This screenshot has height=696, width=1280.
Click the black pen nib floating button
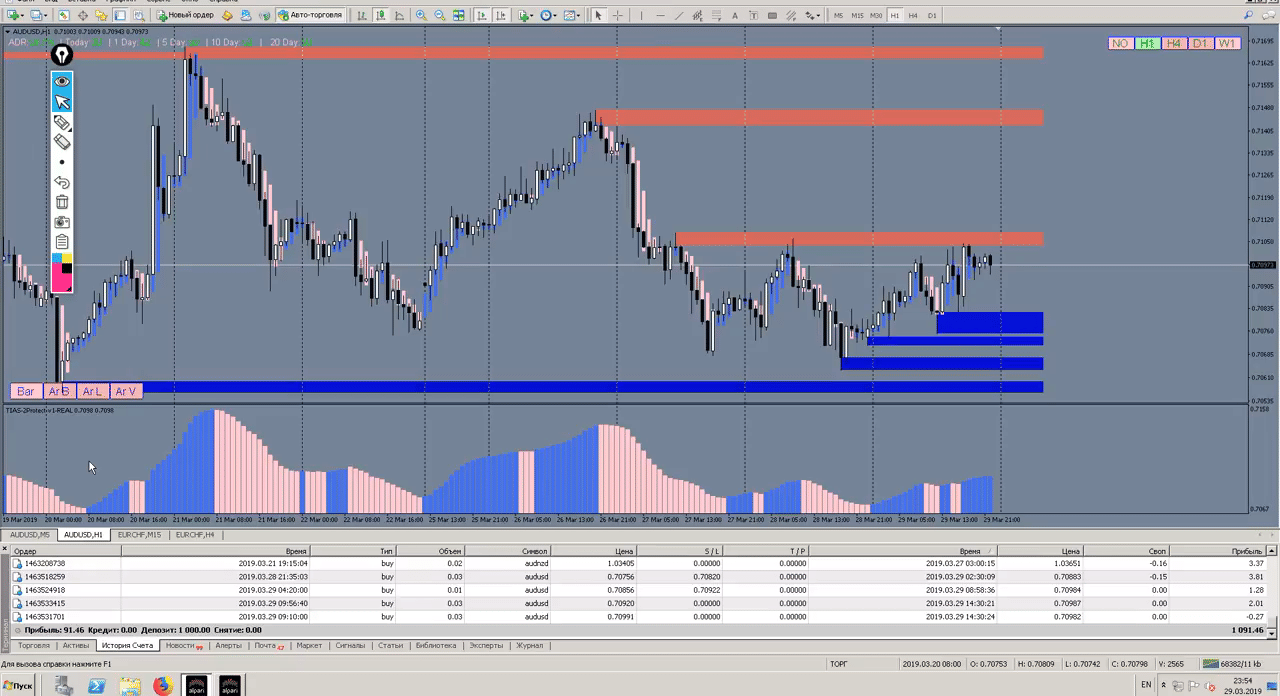tap(62, 55)
